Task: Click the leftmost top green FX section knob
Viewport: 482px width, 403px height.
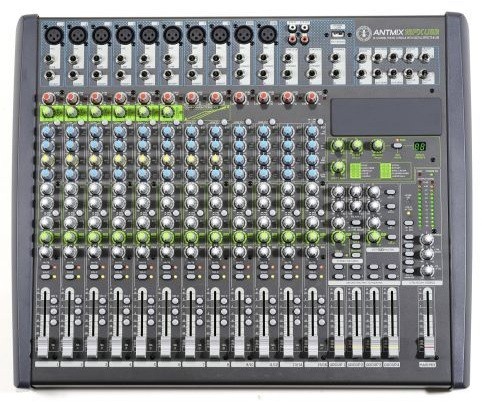Action: (x=337, y=145)
